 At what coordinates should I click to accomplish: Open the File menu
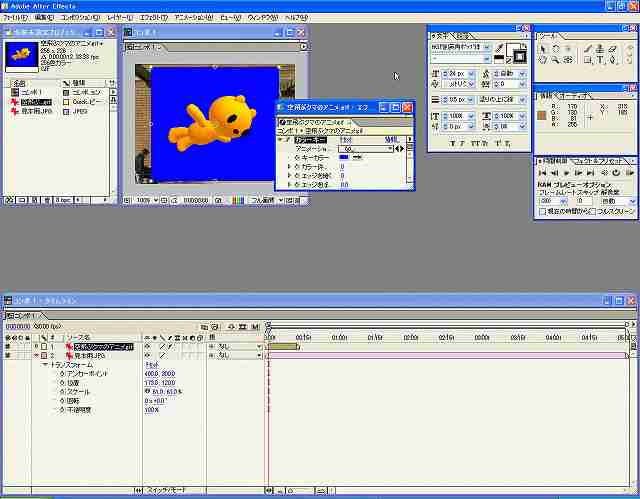tap(15, 18)
